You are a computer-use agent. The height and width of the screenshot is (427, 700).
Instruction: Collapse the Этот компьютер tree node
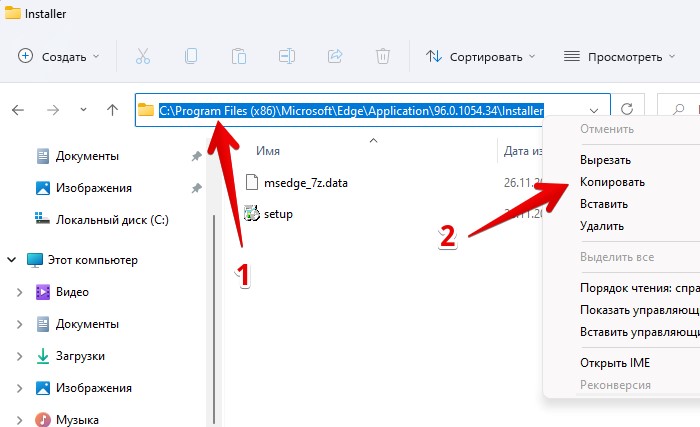point(12,260)
